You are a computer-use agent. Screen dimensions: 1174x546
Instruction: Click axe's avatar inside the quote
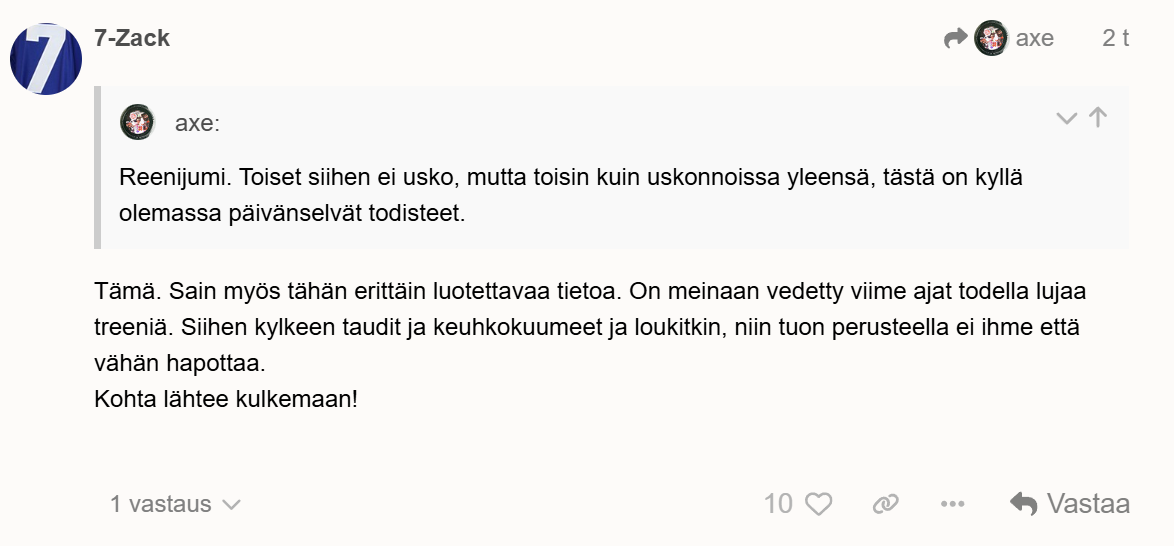coord(138,122)
